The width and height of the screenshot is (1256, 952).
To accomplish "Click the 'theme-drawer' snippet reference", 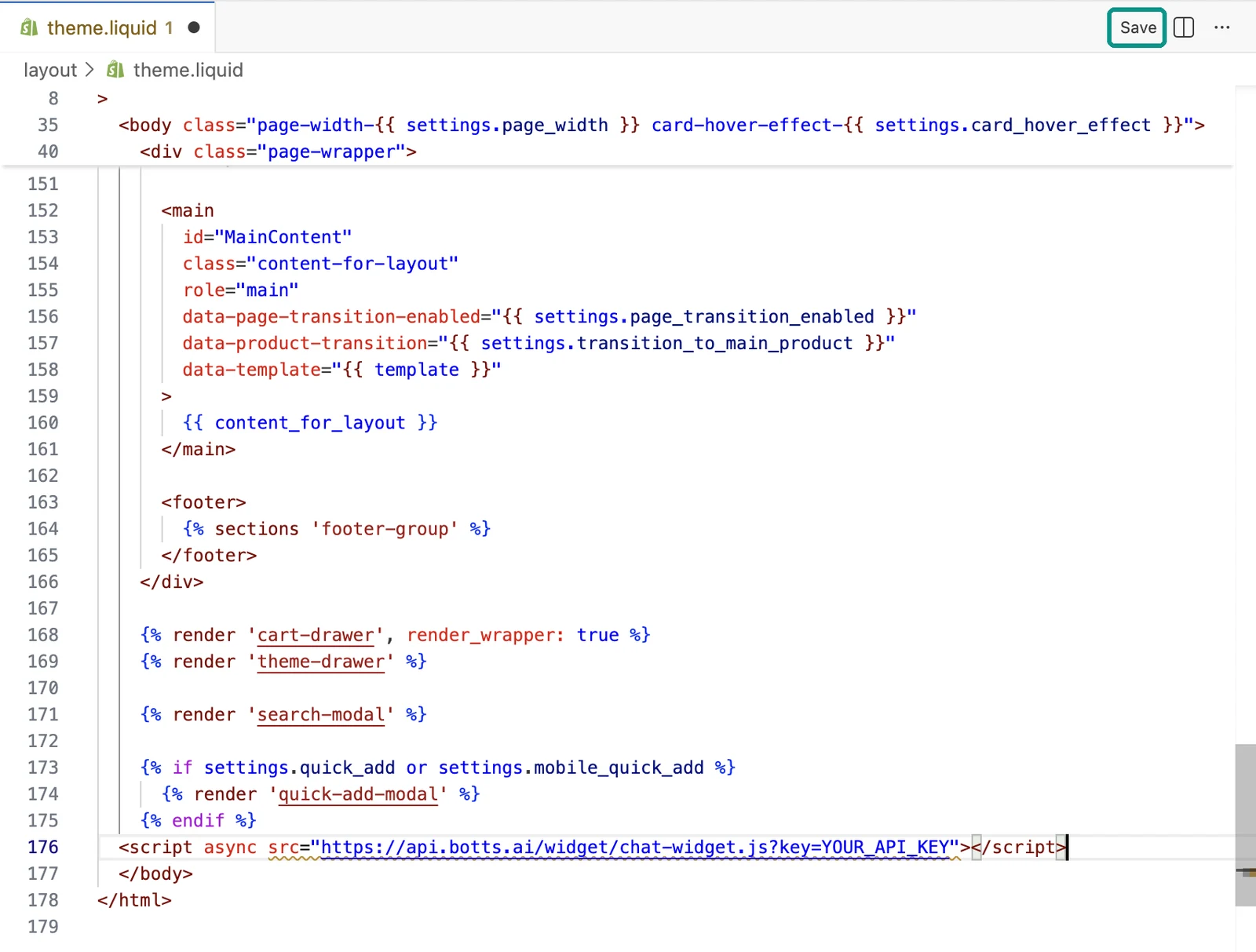I will point(321,662).
